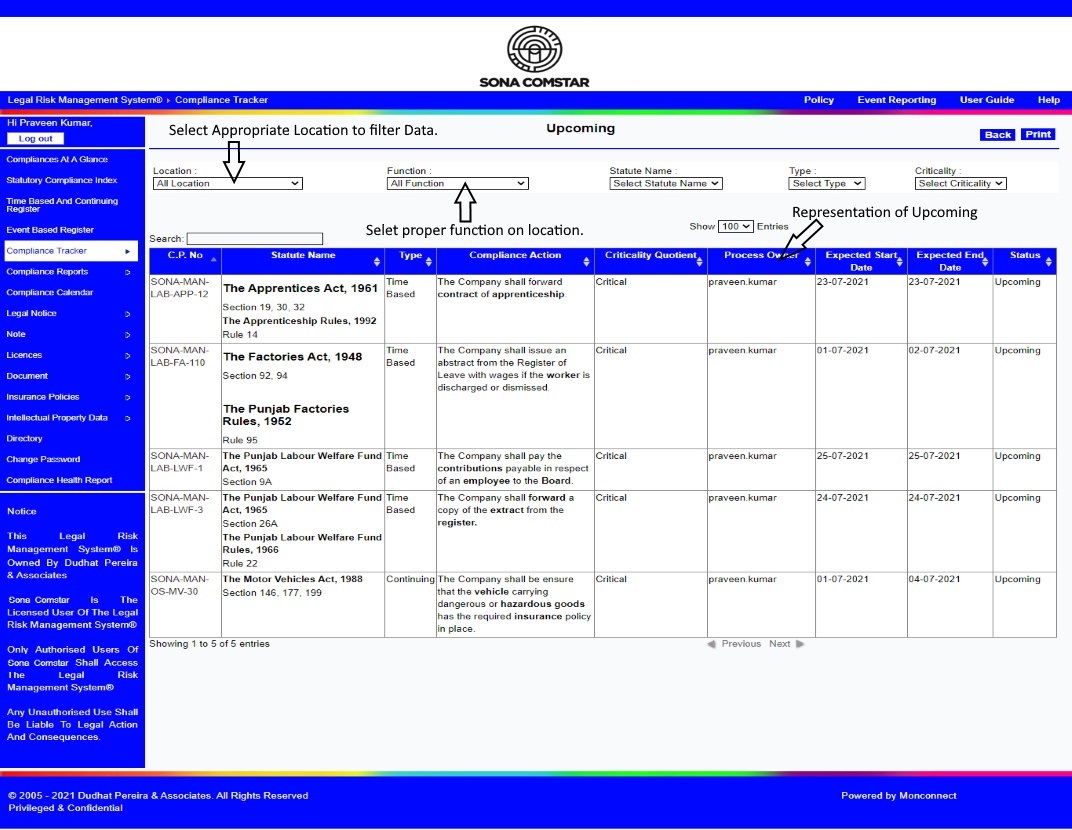Open the Select Statute Name dropdown
This screenshot has height=830, width=1072.
pyautogui.click(x=665, y=184)
